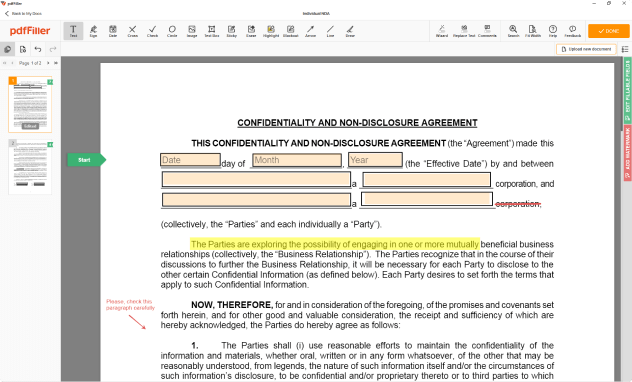The image size is (632, 382).
Task: Open the Help icon
Action: (553, 31)
